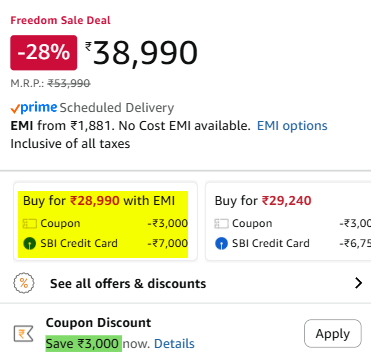Open See all offers & discounts
This screenshot has width=371, height=362.
click(x=128, y=284)
